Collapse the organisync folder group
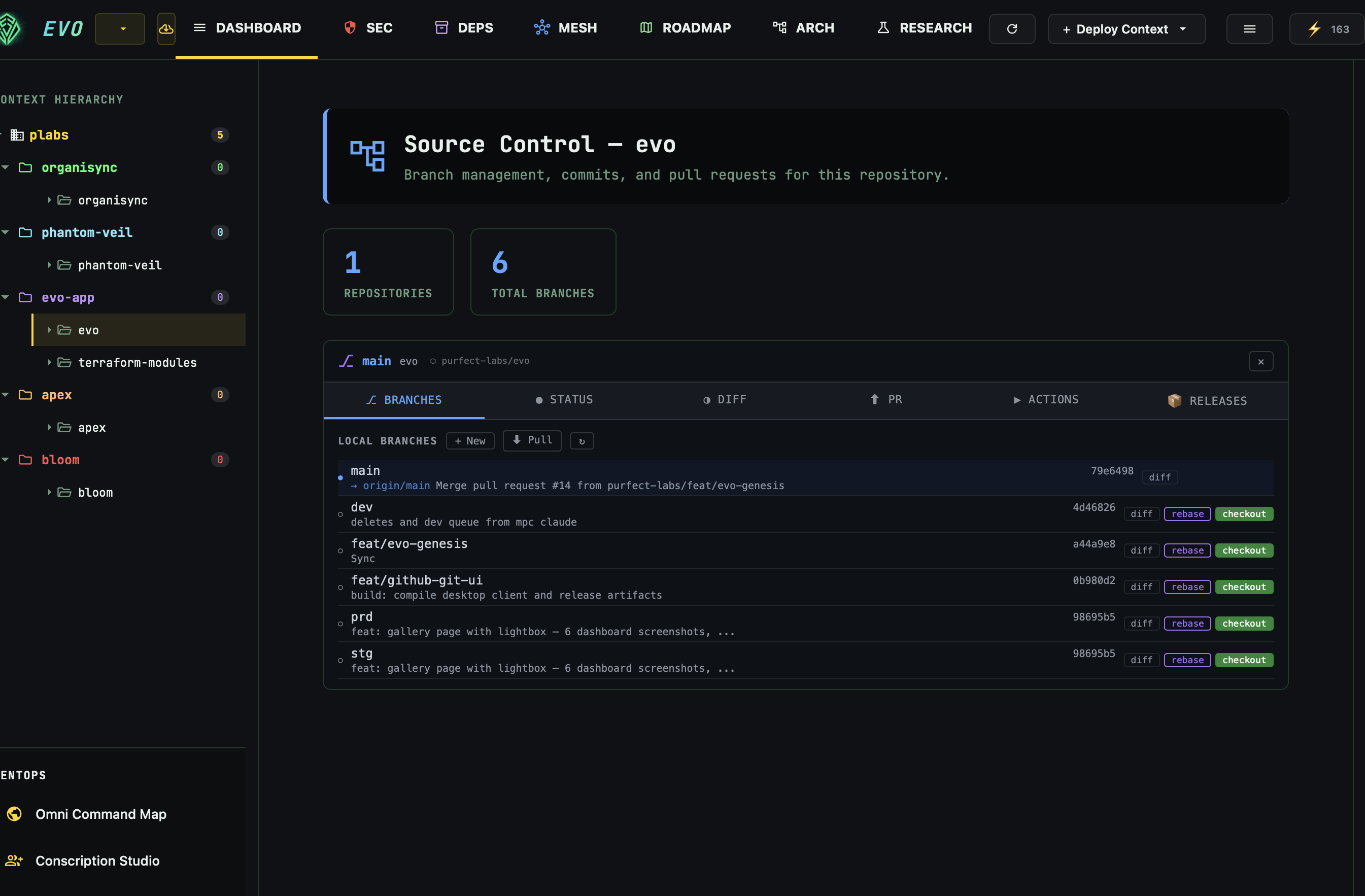Screen dimensions: 1365x896 pyautogui.click(x=5, y=167)
